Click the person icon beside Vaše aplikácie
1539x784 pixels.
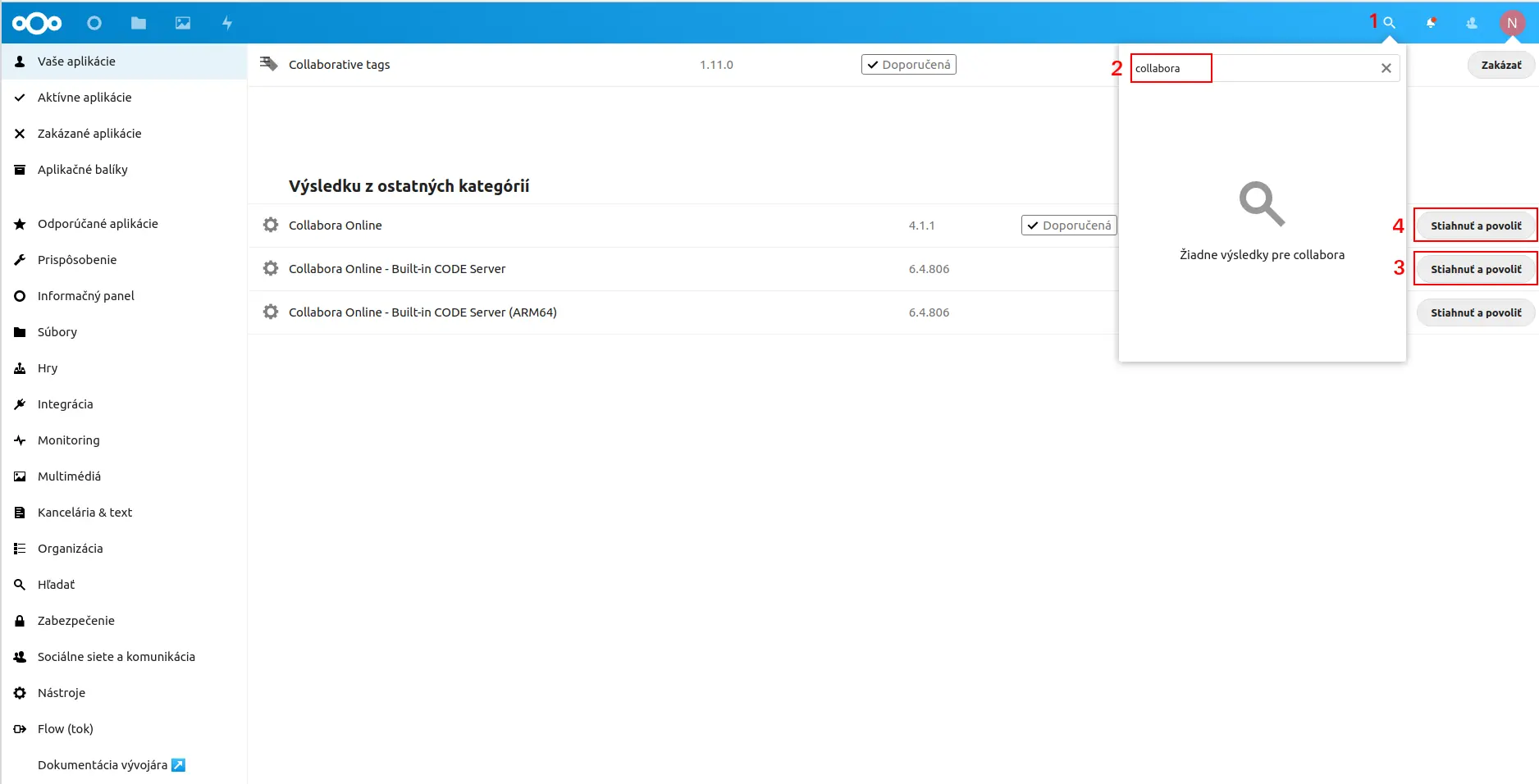click(20, 62)
